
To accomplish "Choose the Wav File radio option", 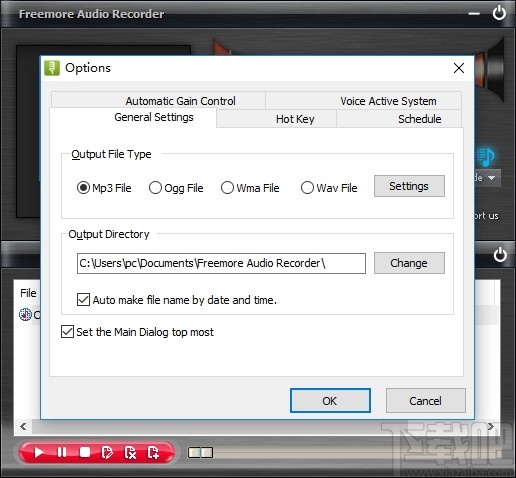I will point(307,188).
